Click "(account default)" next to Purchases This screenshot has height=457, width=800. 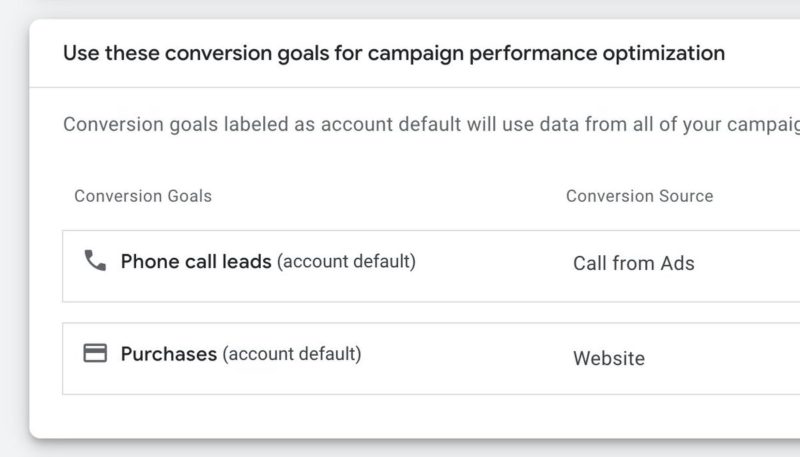click(x=292, y=354)
